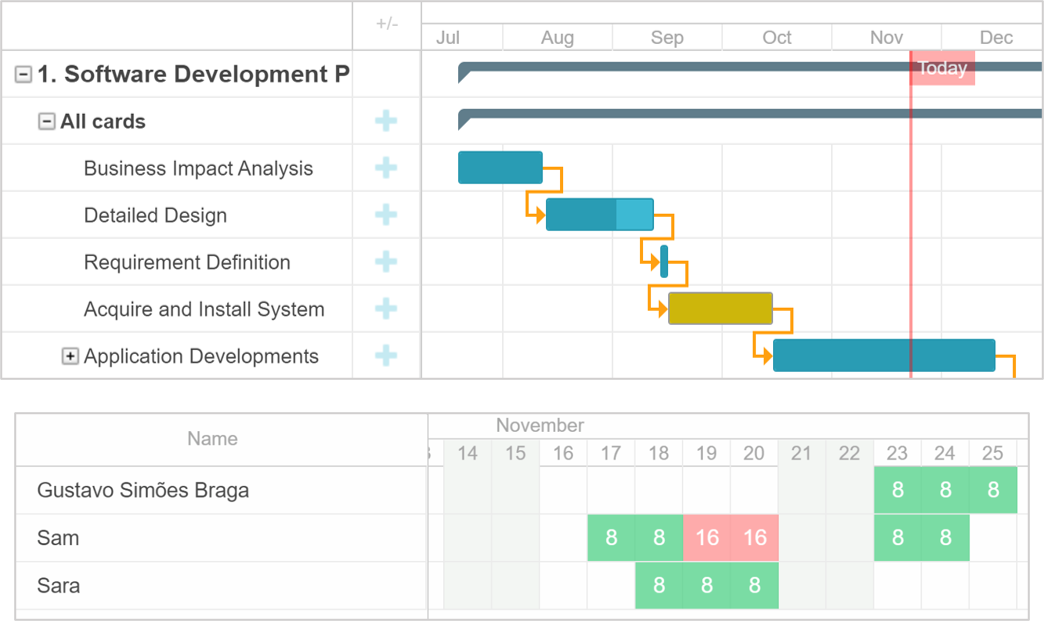This screenshot has height=621, width=1044.
Task: Click the +/- column header
Action: tap(386, 24)
